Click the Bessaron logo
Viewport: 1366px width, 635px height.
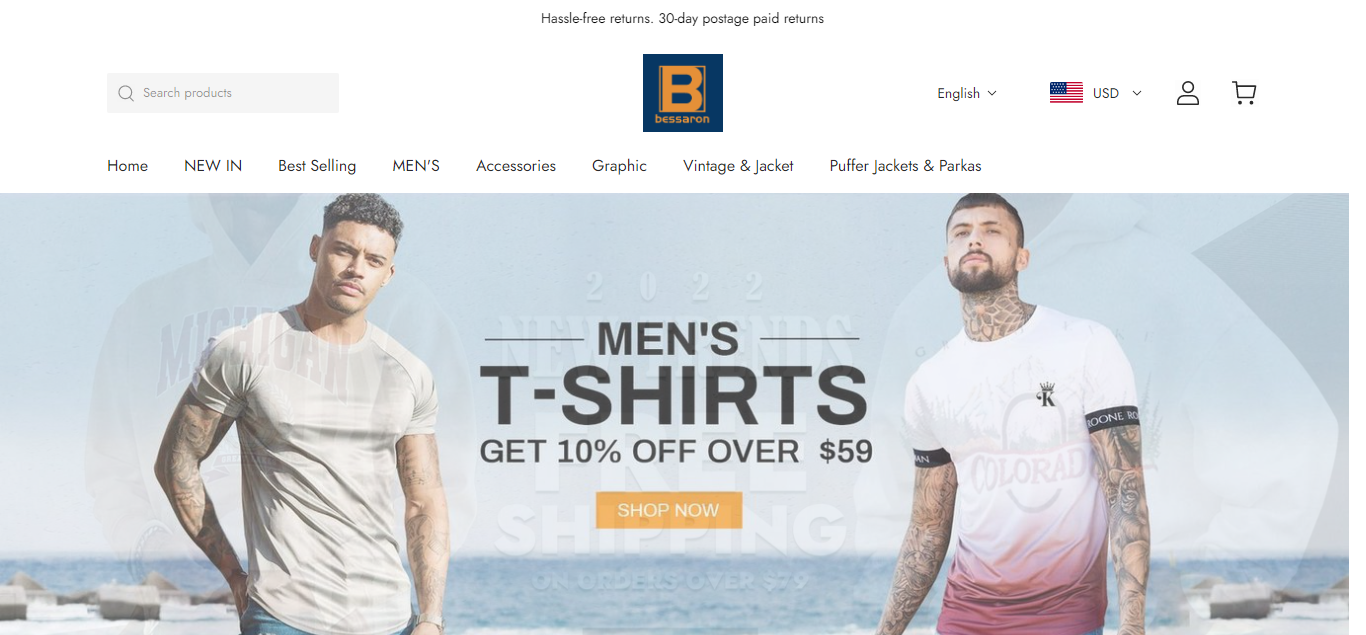coord(683,93)
